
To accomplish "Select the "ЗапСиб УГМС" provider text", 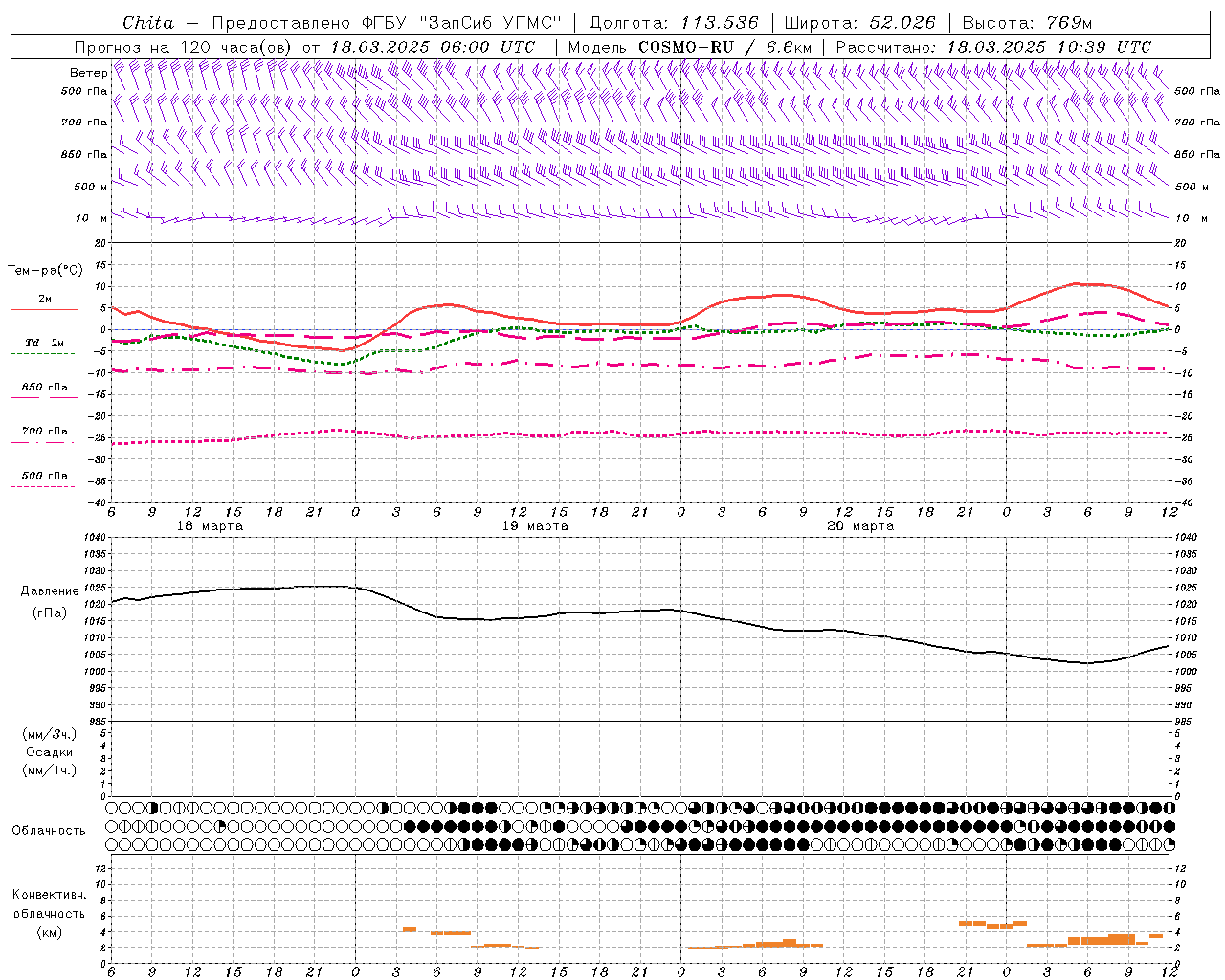I will pyautogui.click(x=490, y=23).
